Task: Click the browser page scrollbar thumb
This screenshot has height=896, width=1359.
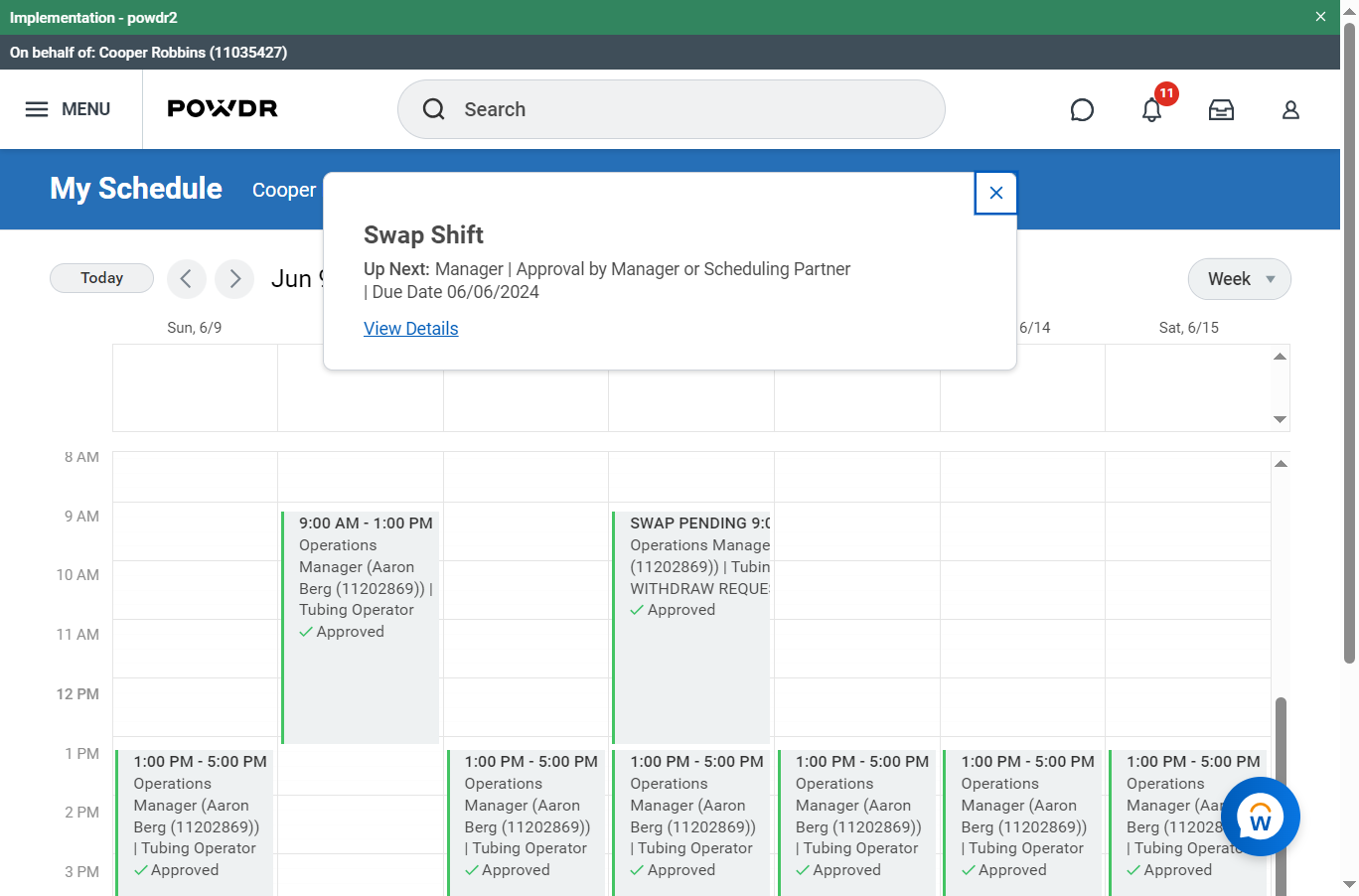Action: coord(1349,342)
